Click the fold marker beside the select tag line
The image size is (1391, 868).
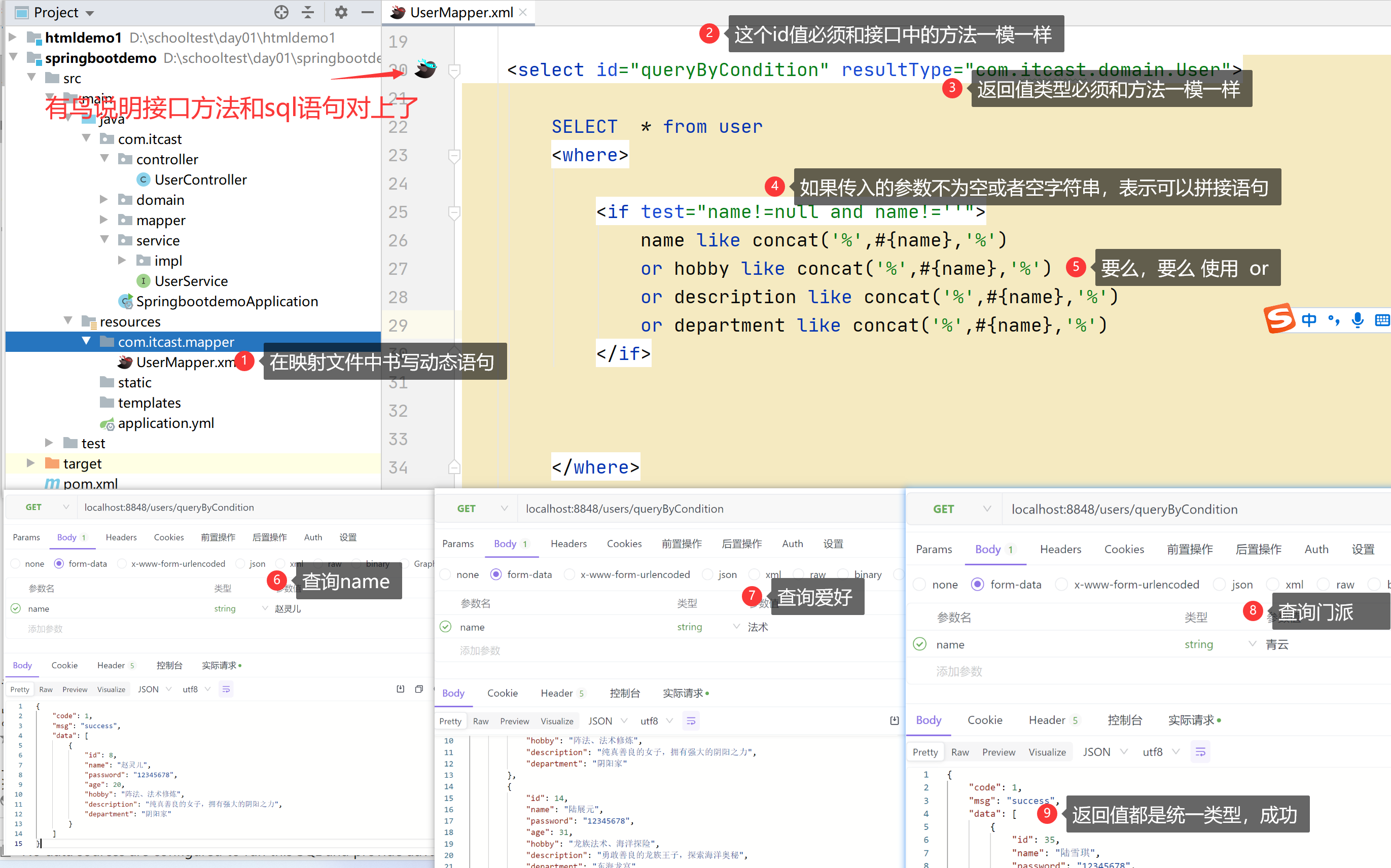click(454, 70)
